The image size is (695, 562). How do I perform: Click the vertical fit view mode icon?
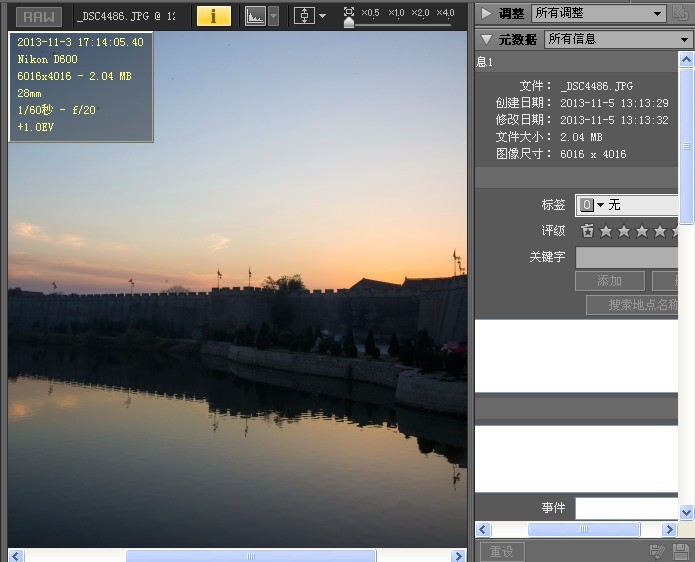point(305,16)
